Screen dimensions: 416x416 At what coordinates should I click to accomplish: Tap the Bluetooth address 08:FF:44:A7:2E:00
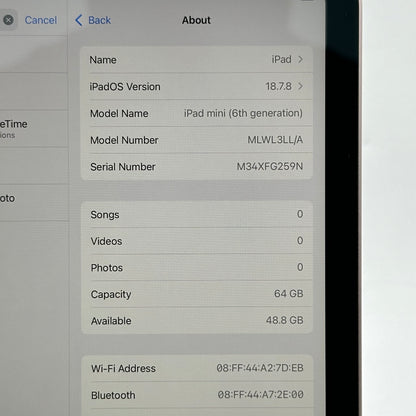coord(261,395)
